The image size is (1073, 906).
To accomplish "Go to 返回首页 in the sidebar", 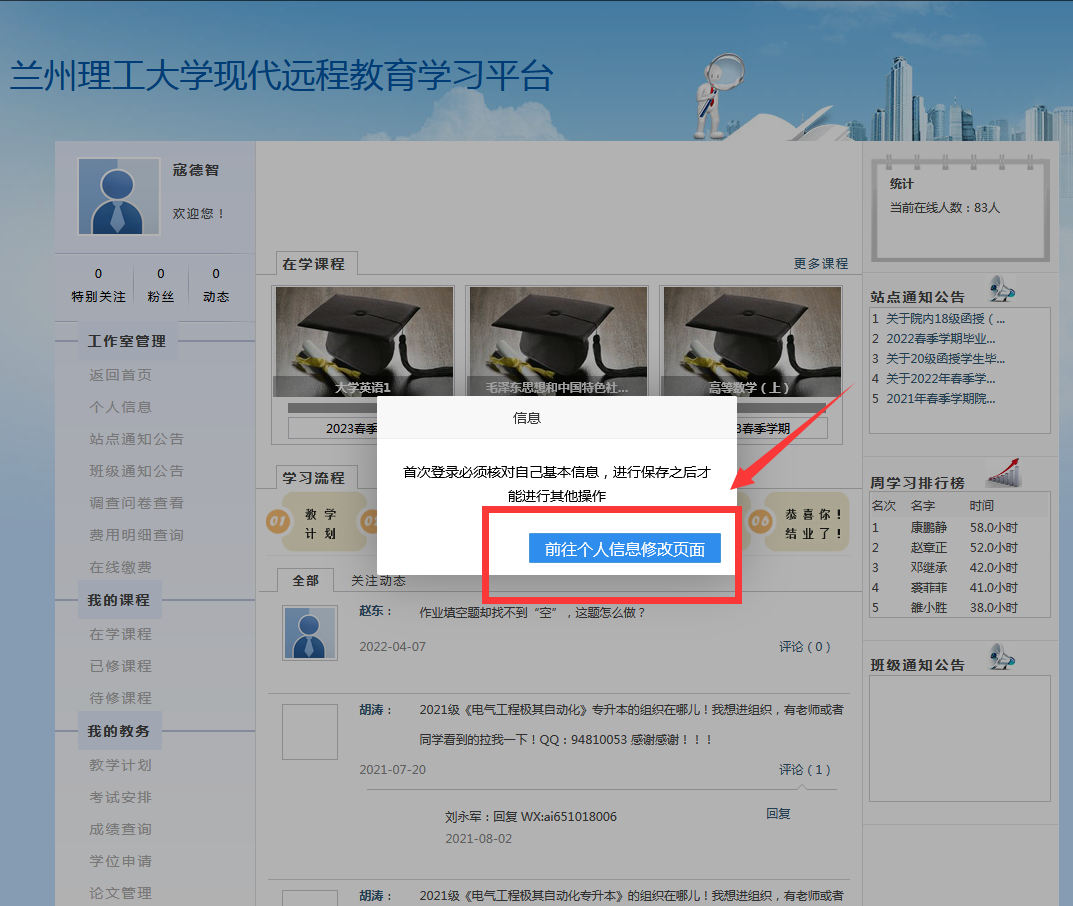I will (120, 375).
